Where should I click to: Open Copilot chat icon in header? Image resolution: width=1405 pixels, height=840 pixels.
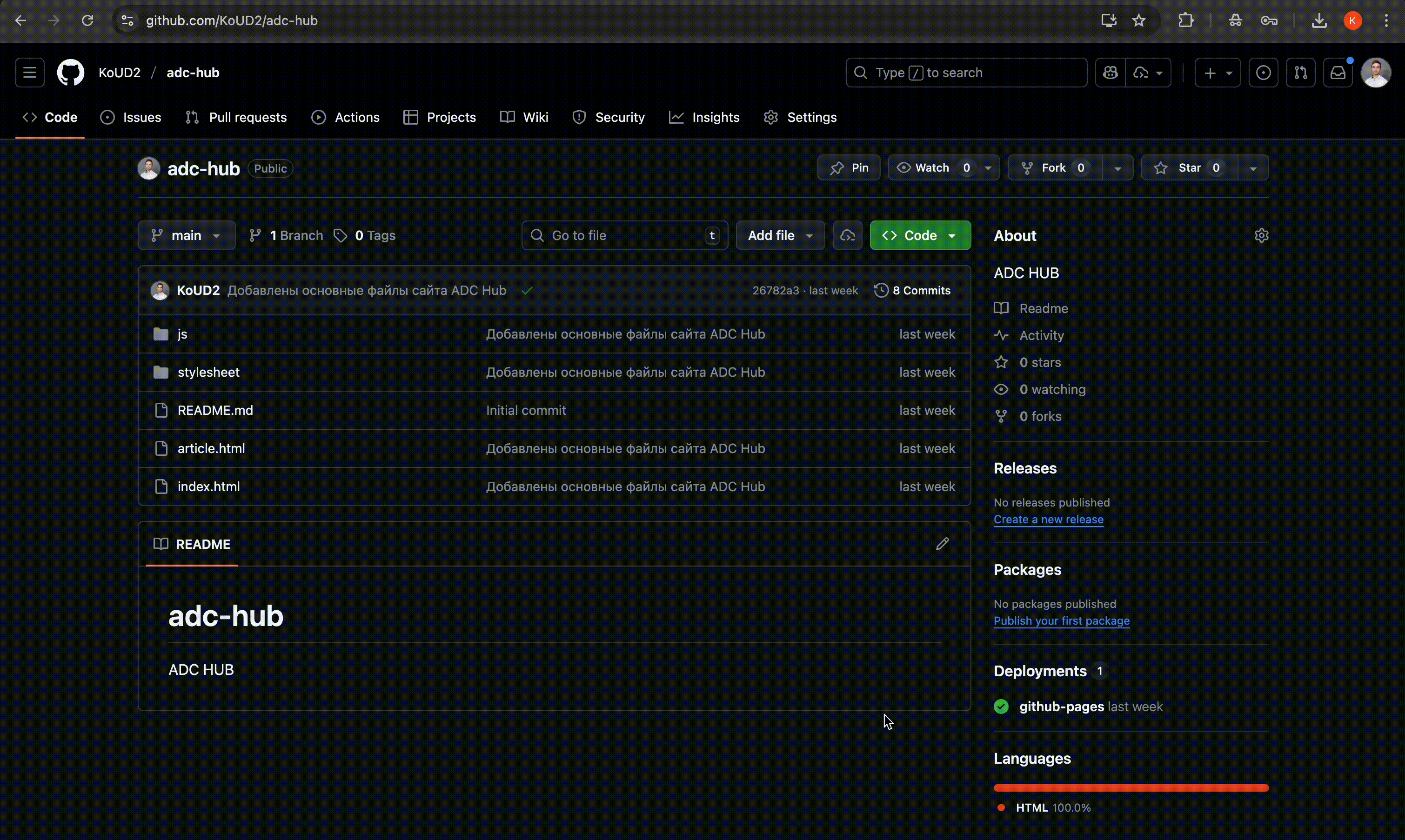pyautogui.click(x=1110, y=73)
